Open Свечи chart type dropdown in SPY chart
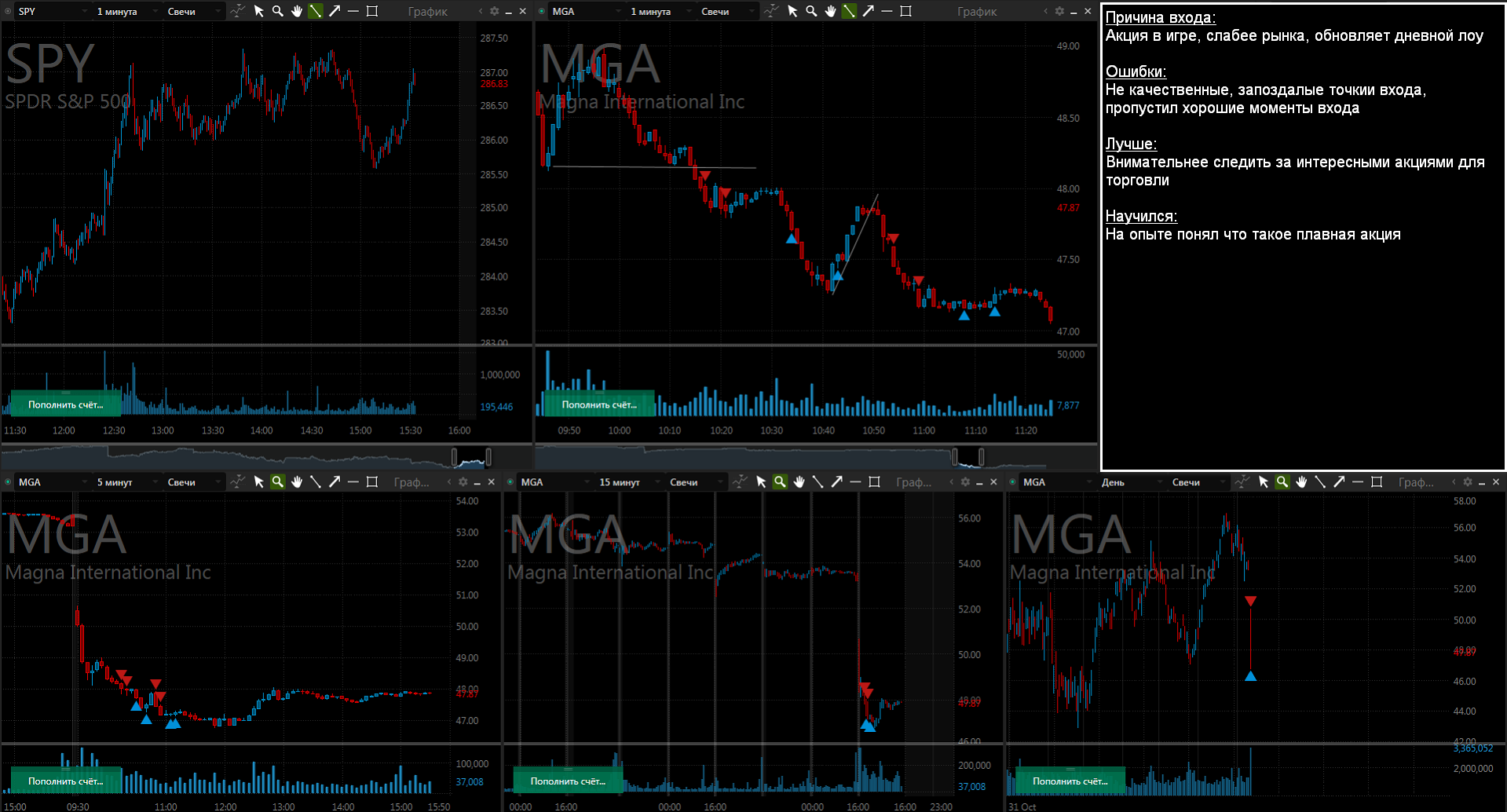The width and height of the screenshot is (1507, 812). click(194, 11)
